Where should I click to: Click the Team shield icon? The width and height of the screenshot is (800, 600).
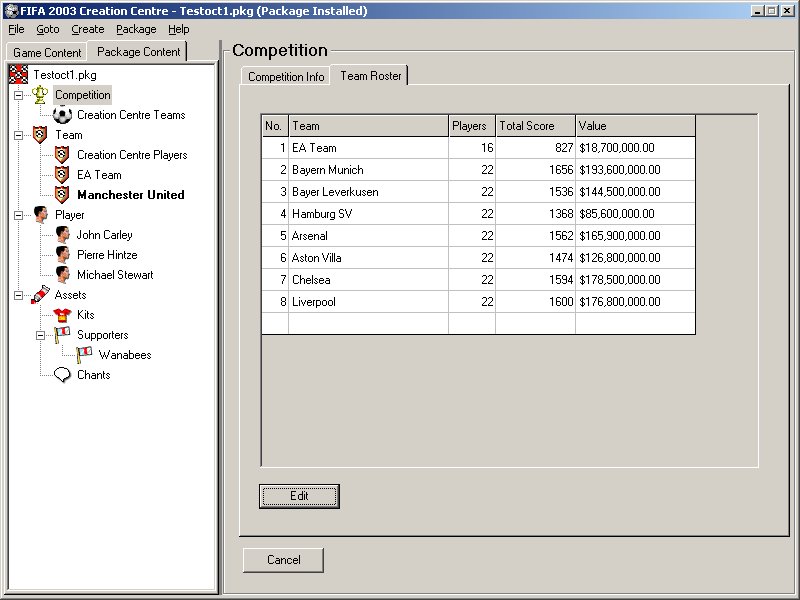click(40, 135)
